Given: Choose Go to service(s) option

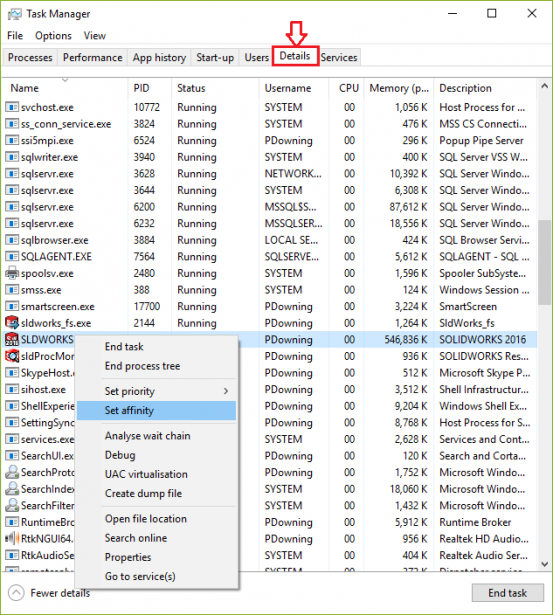Looking at the screenshot, I should [x=157, y=577].
